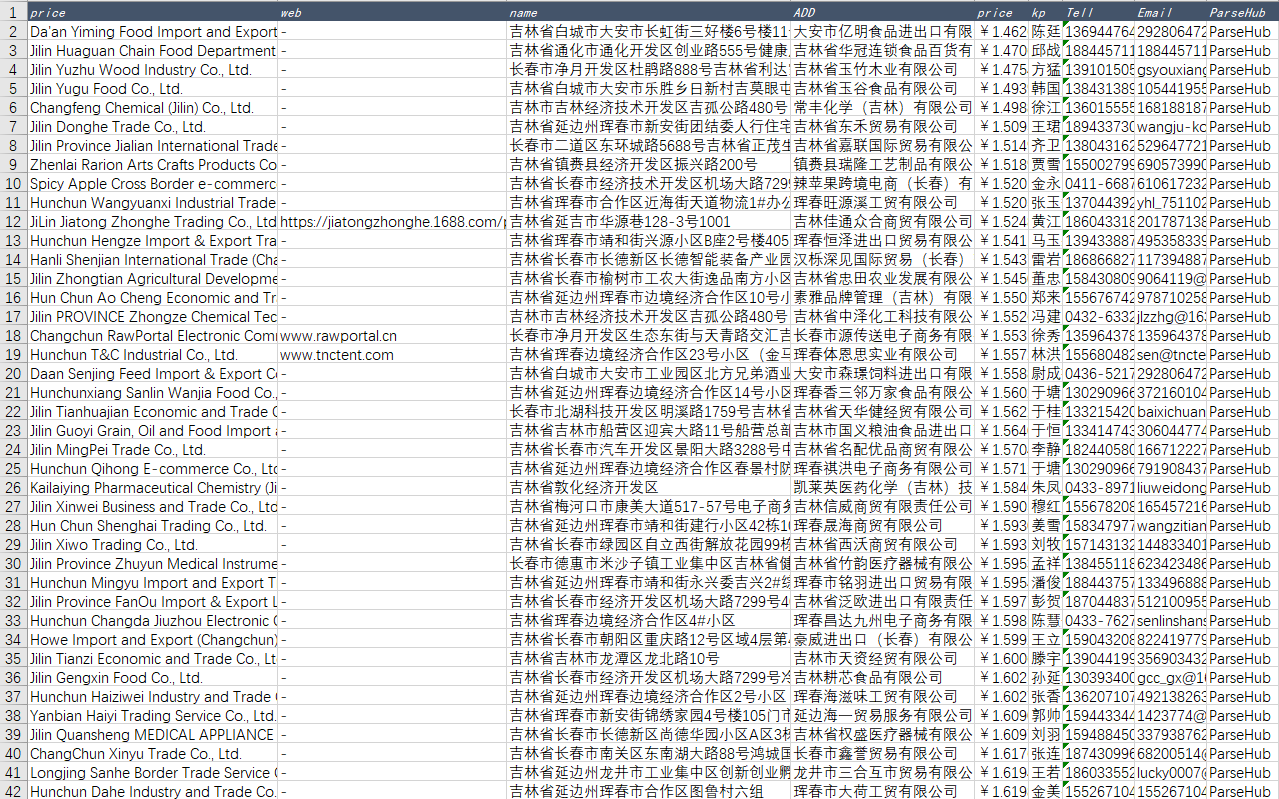1279x799 pixels.
Task: Click row number 26 header
Action: (x=13, y=488)
